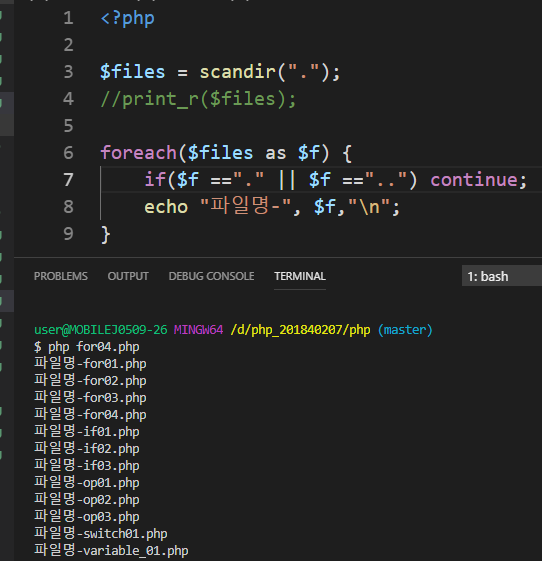This screenshot has width=542, height=561.
Task: Click the 'scandir' function call
Action: [238, 72]
